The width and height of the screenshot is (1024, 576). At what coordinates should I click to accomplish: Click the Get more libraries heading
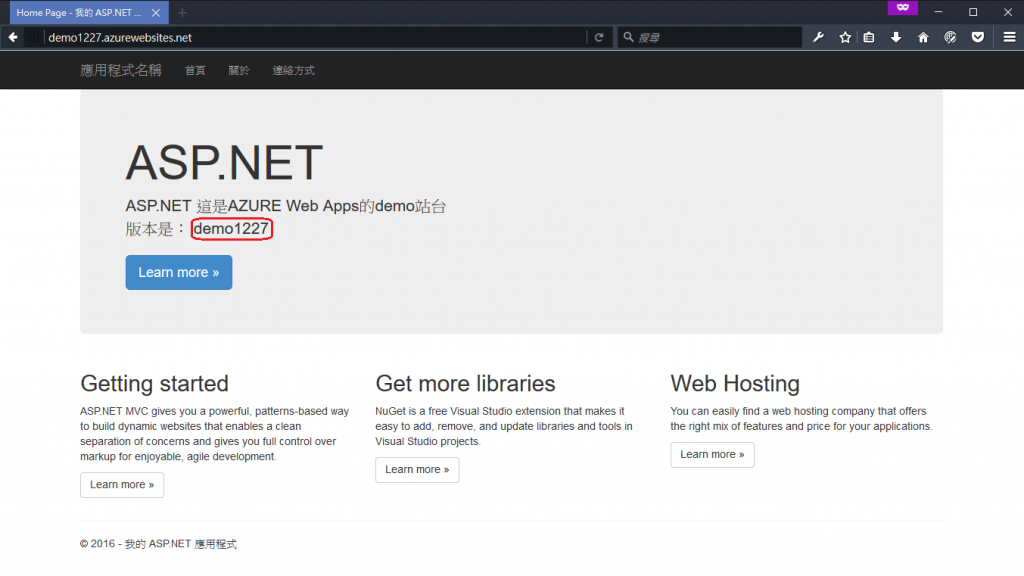tap(466, 383)
